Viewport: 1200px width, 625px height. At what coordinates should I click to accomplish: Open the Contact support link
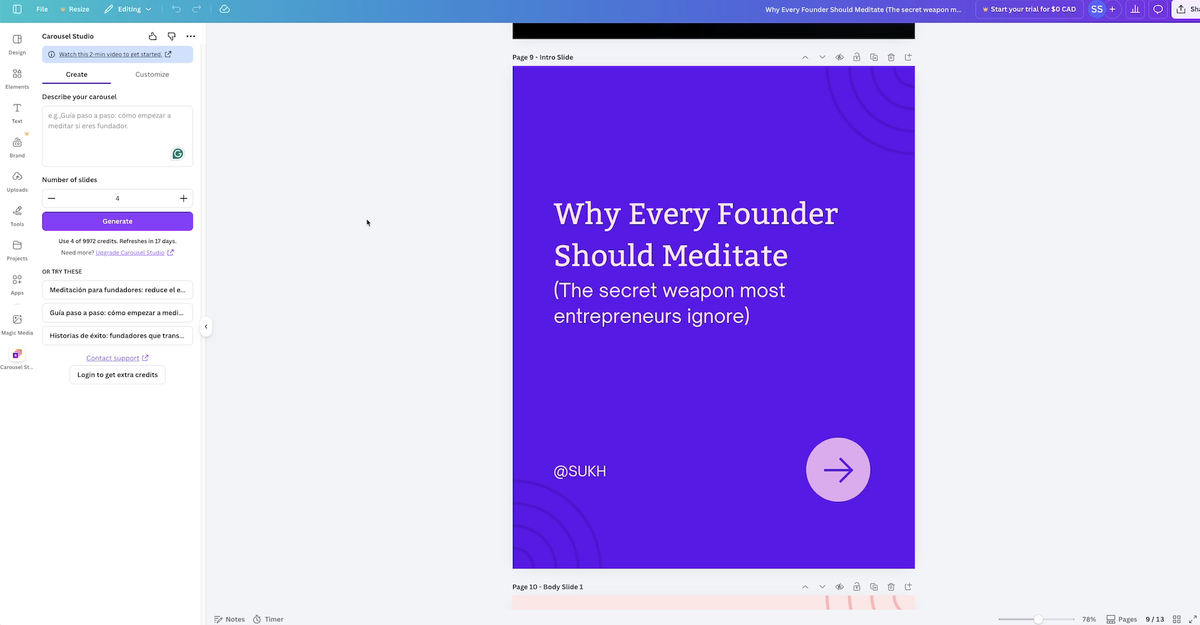pos(117,358)
